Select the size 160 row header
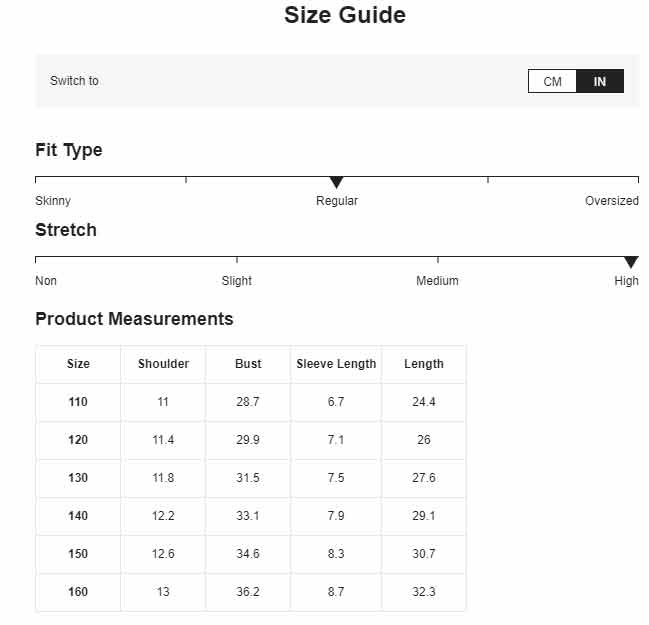Screen dimensions: 649x625 (78, 592)
